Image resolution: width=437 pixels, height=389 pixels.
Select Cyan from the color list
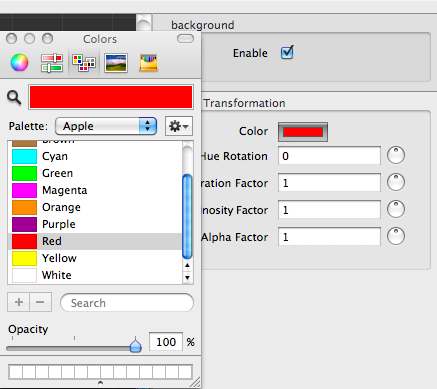pos(95,156)
